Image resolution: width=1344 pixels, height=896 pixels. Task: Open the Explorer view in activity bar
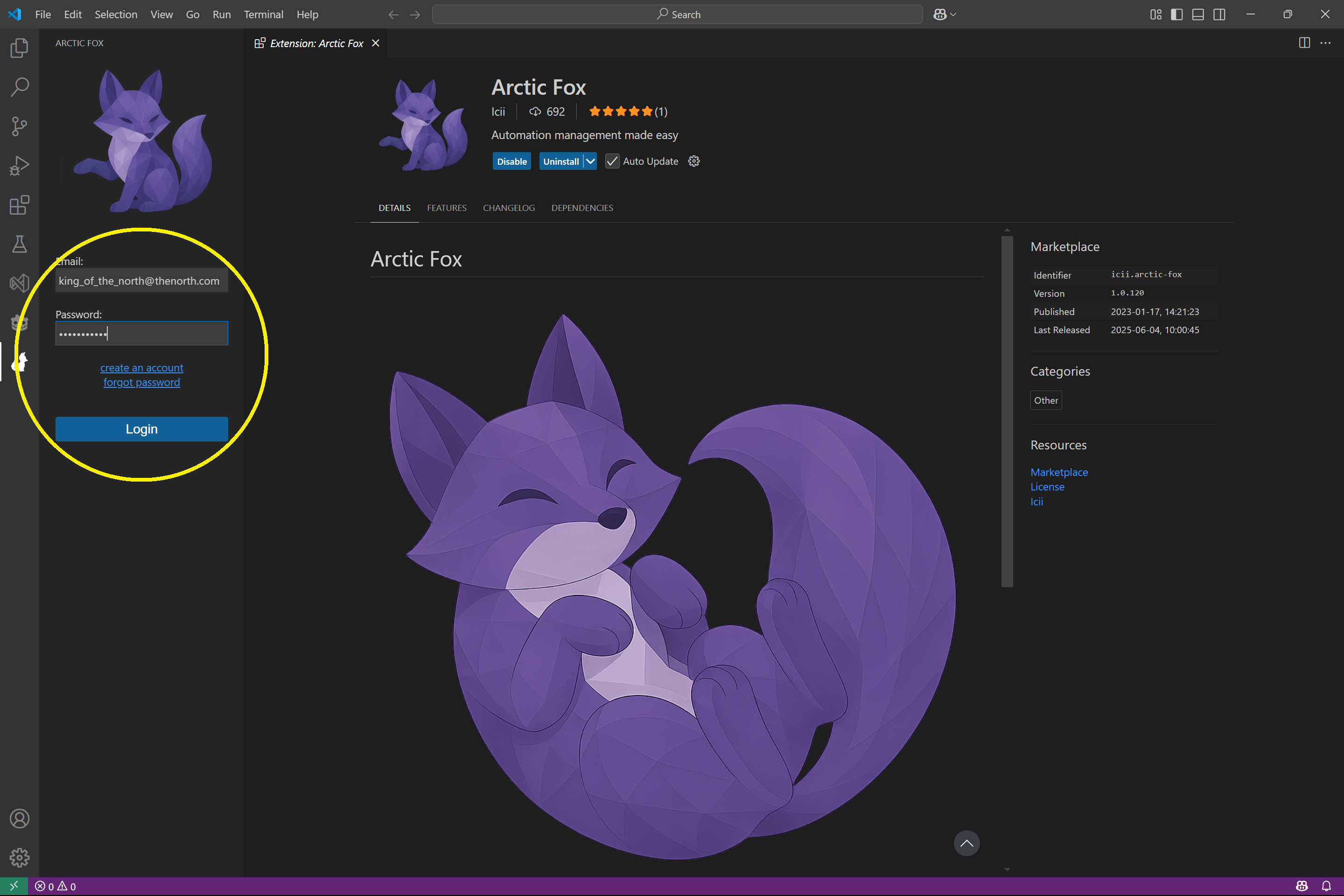coord(20,48)
